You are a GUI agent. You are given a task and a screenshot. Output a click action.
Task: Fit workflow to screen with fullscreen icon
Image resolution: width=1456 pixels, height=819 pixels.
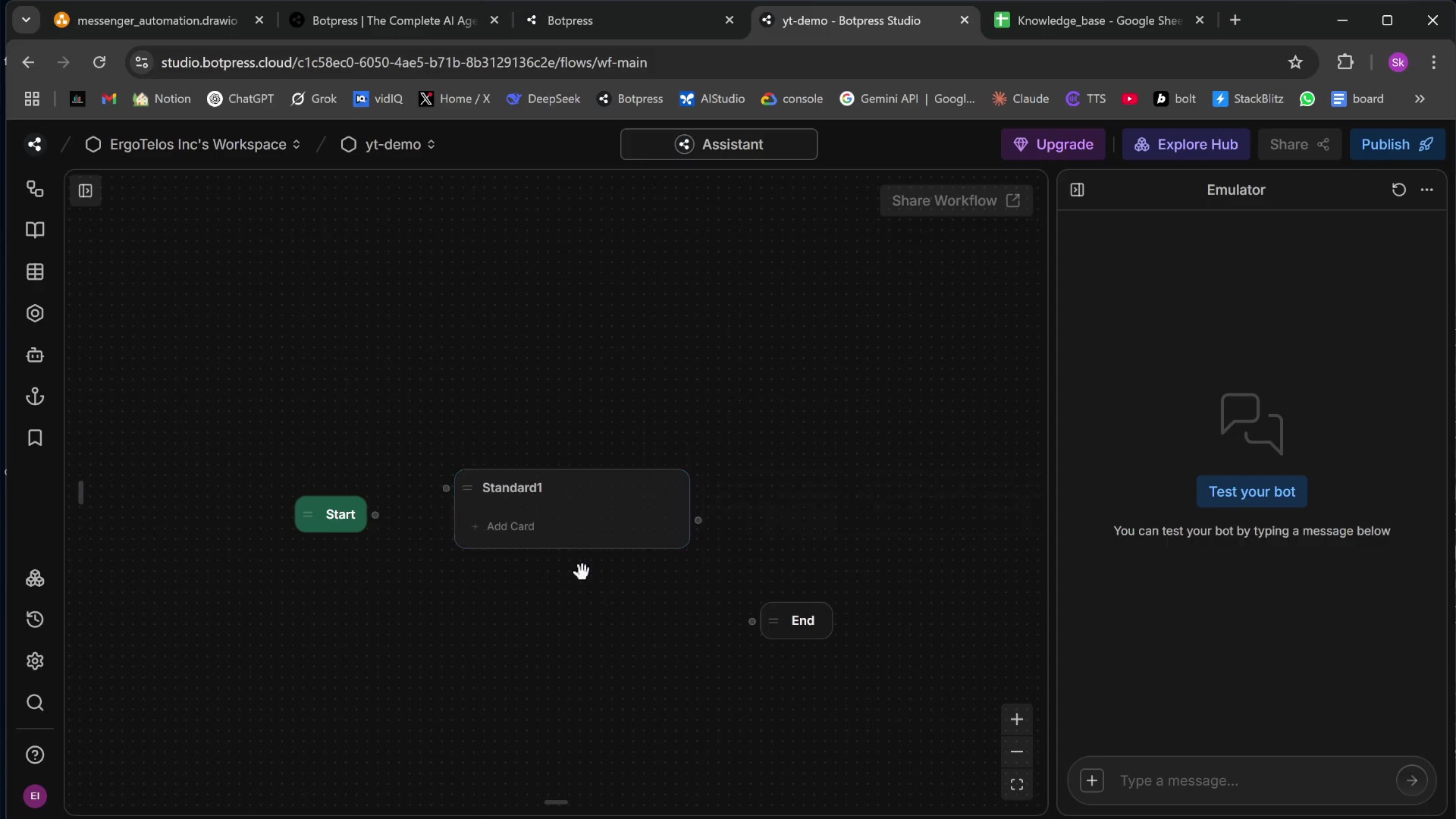1017,784
